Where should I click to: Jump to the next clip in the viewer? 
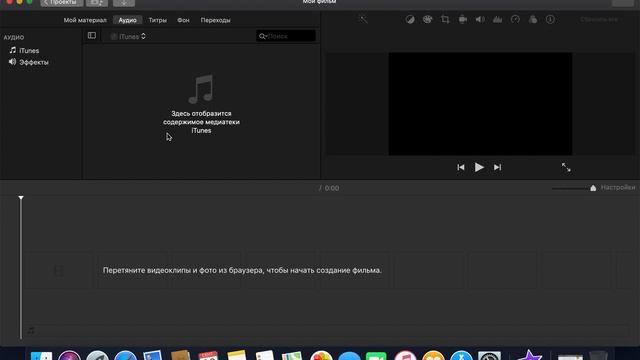coord(497,167)
